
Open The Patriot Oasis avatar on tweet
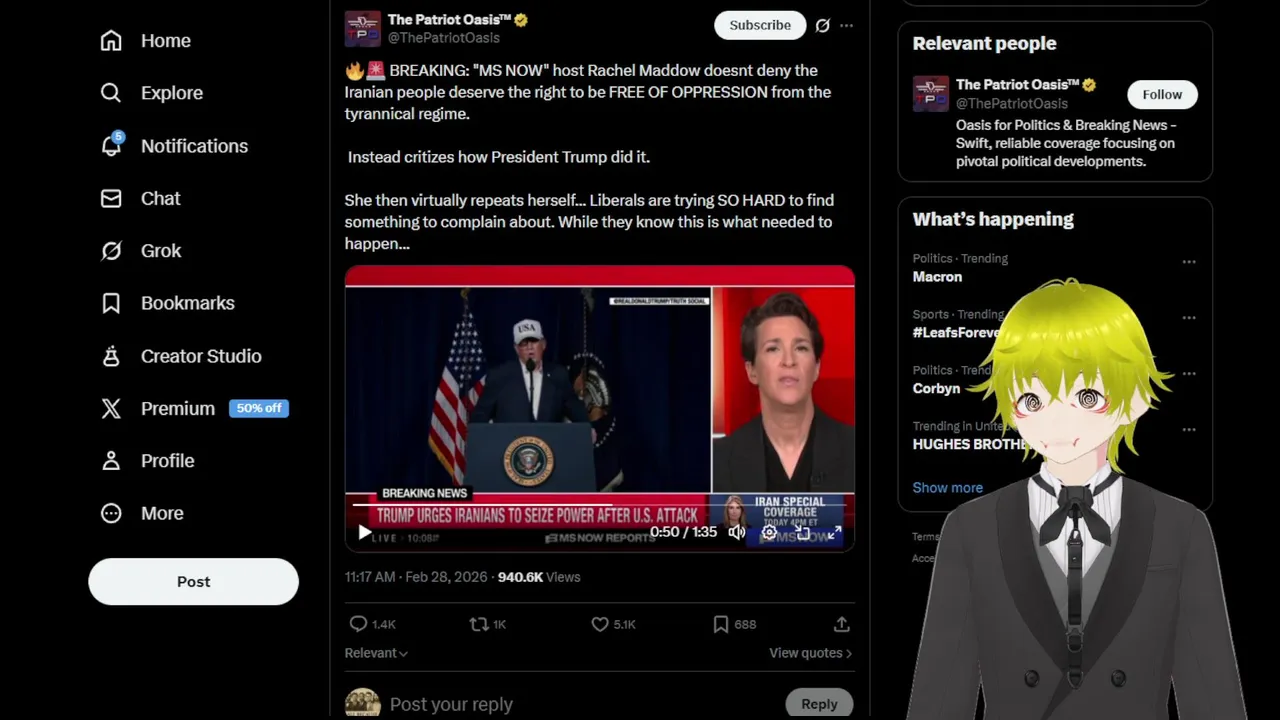click(363, 29)
